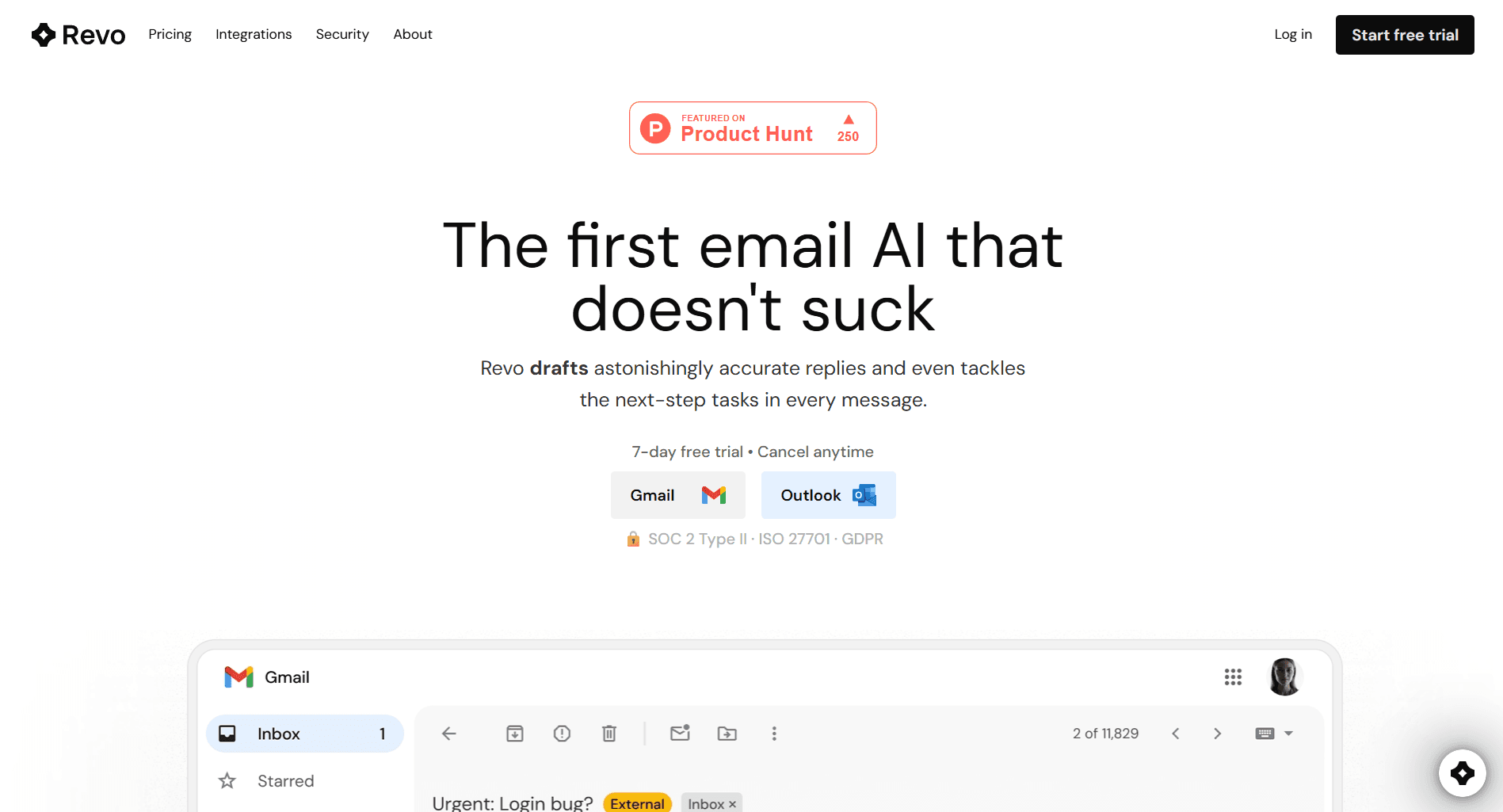Click the Start free trial button

coord(1405,35)
